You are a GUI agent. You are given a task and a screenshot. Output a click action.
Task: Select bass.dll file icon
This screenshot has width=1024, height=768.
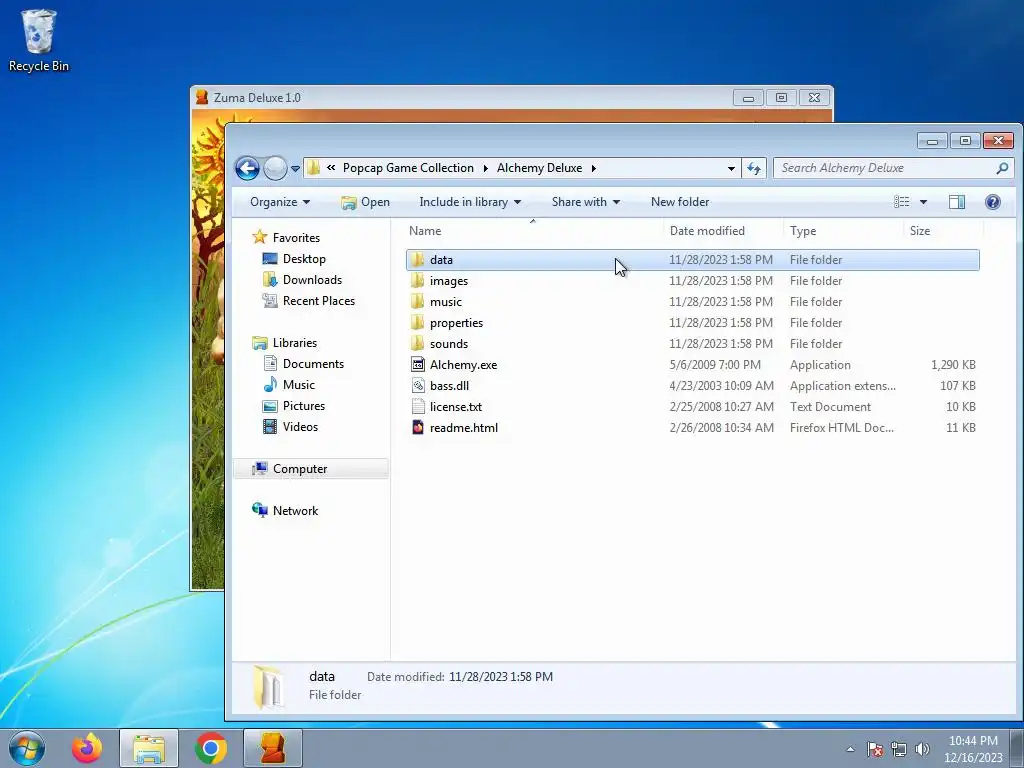click(418, 385)
